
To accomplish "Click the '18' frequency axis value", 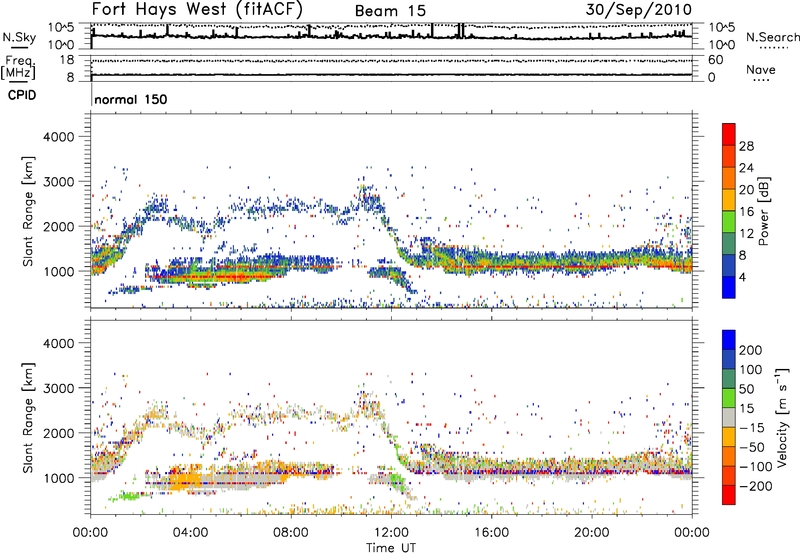I will (x=67, y=60).
